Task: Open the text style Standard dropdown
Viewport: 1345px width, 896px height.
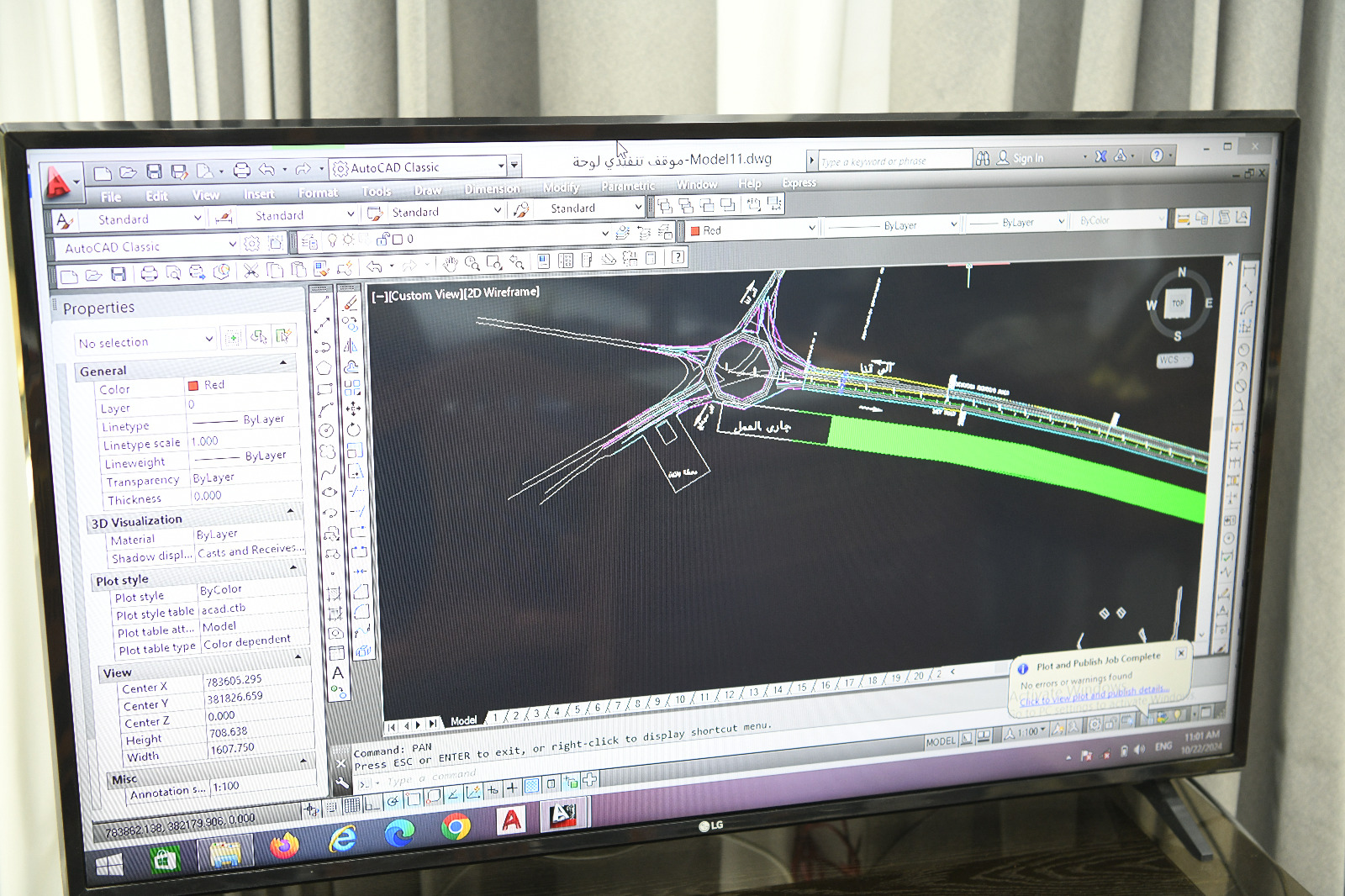Action: [x=140, y=219]
